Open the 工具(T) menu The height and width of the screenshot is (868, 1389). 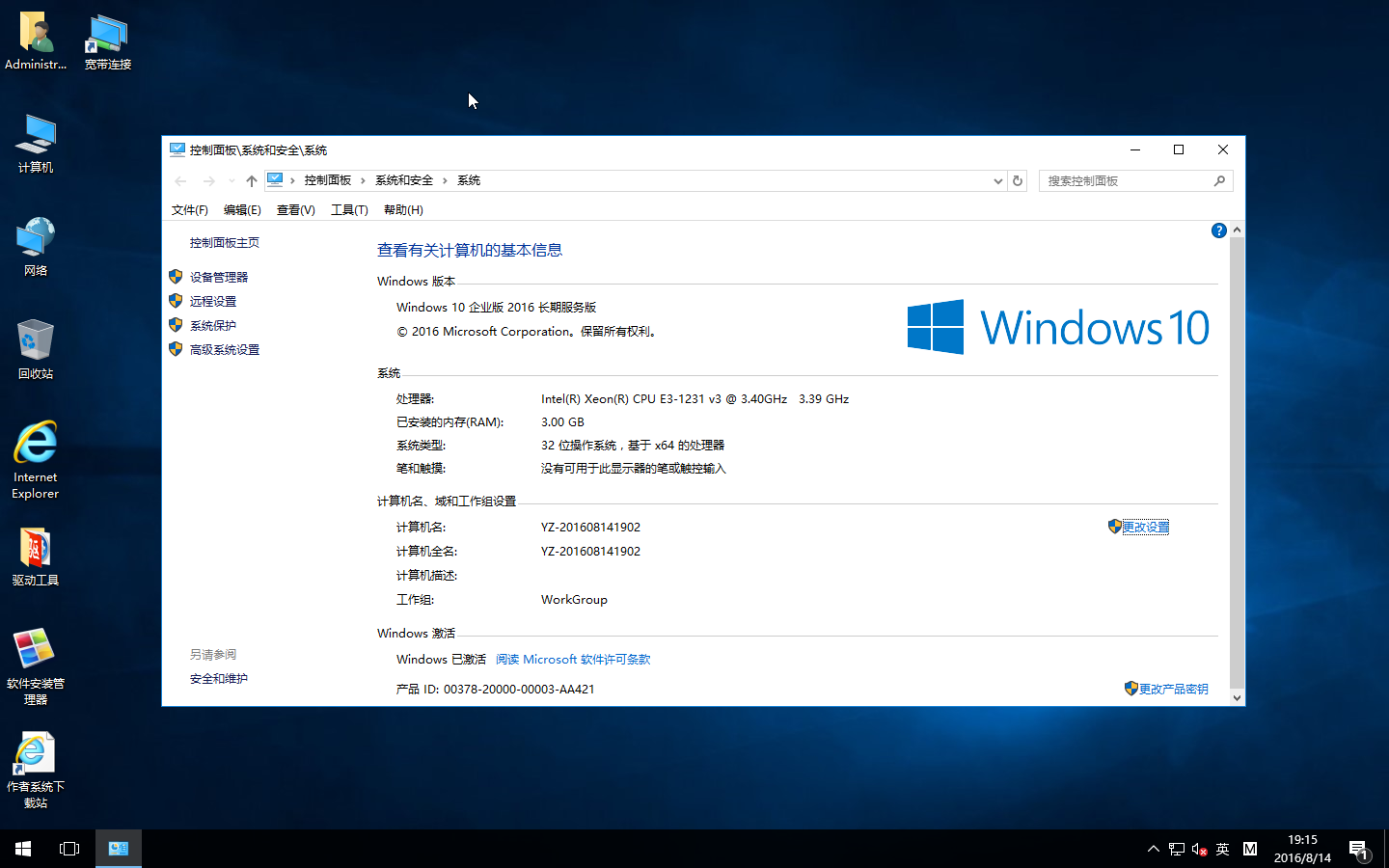click(x=349, y=209)
